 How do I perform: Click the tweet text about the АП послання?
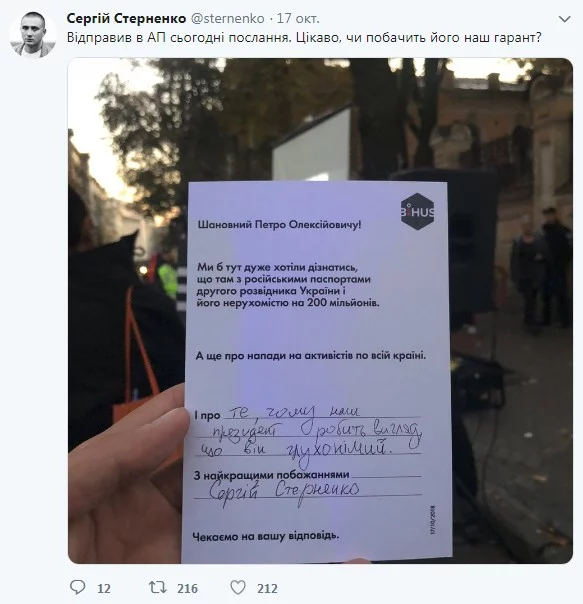point(304,38)
